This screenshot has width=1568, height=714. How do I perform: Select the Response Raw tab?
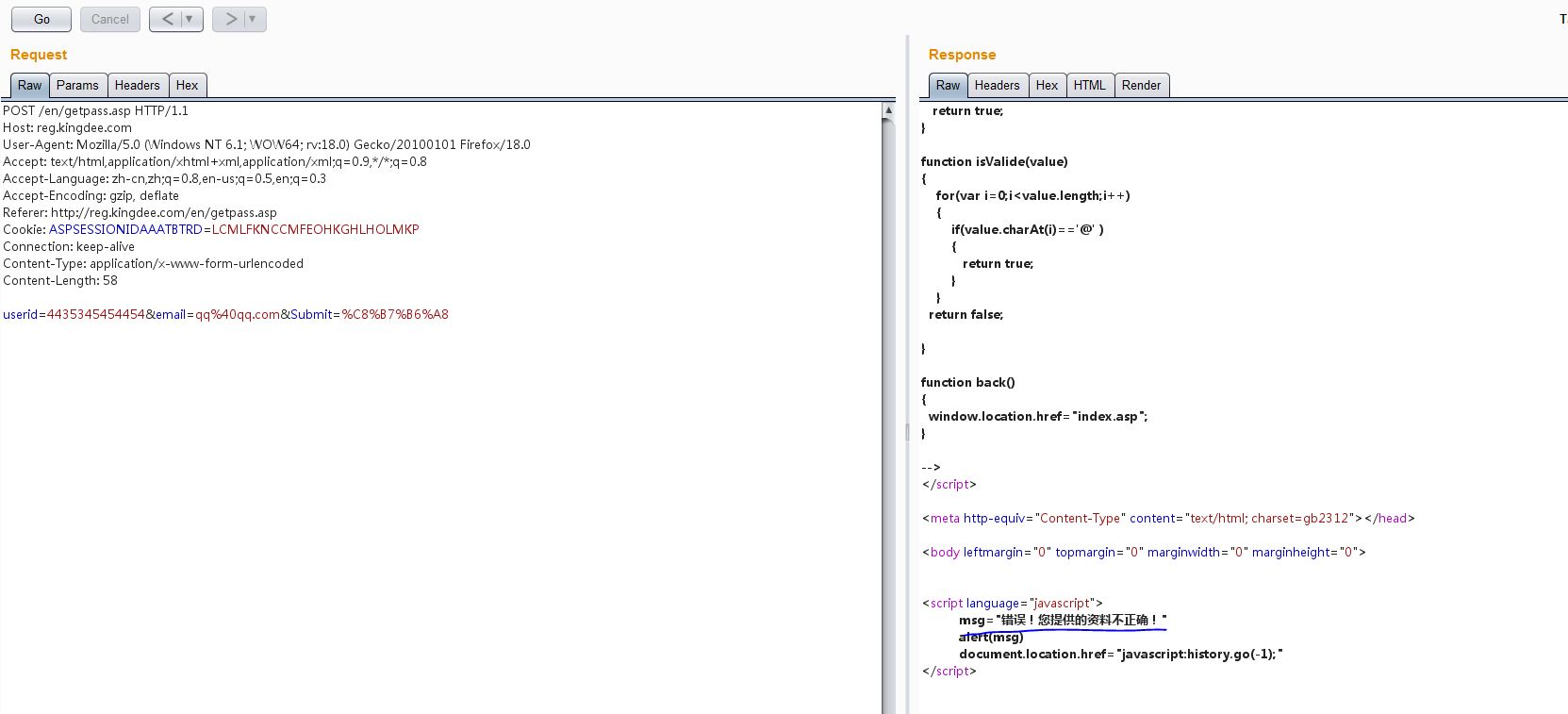point(948,85)
